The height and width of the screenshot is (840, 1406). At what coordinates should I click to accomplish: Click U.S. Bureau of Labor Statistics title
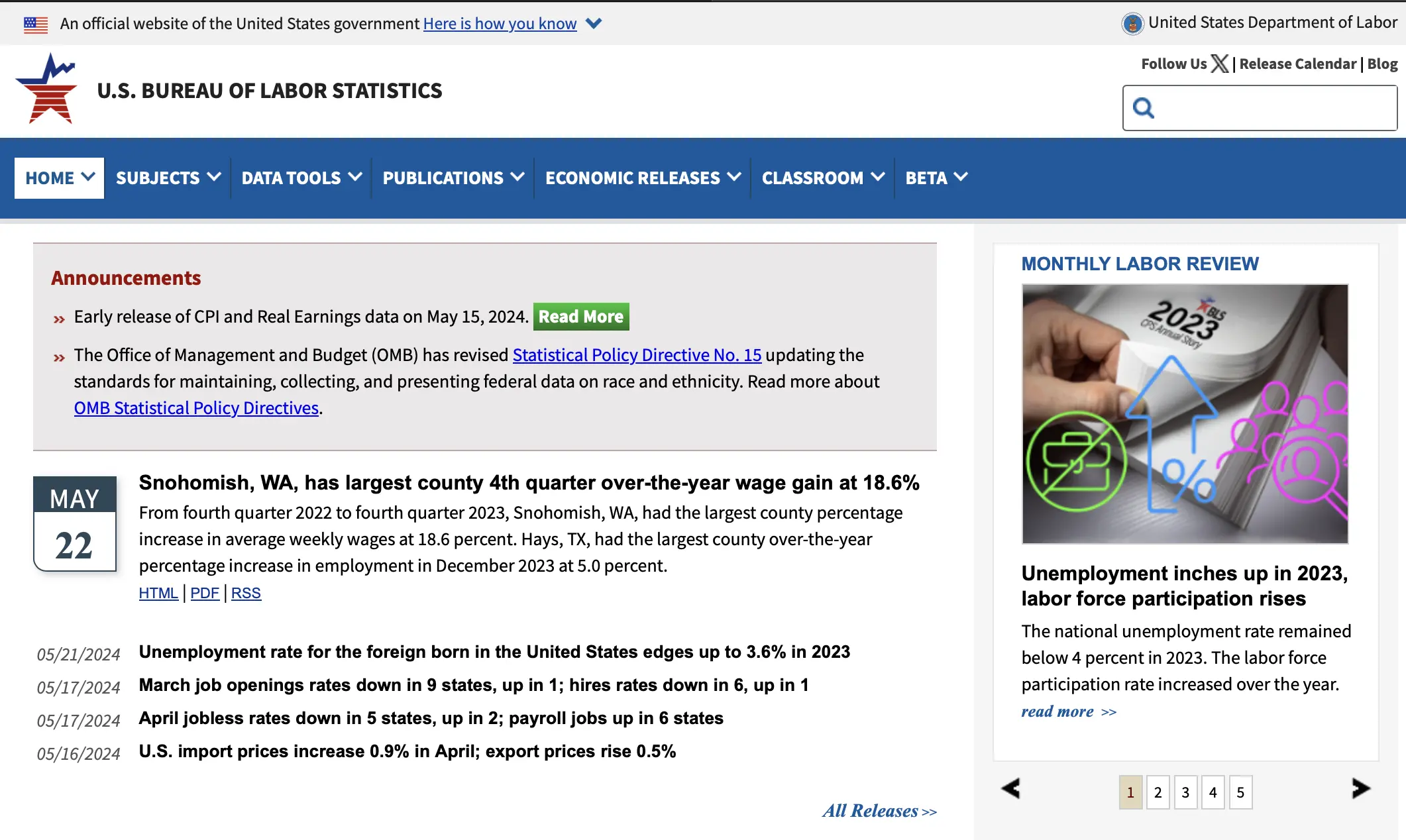[270, 91]
